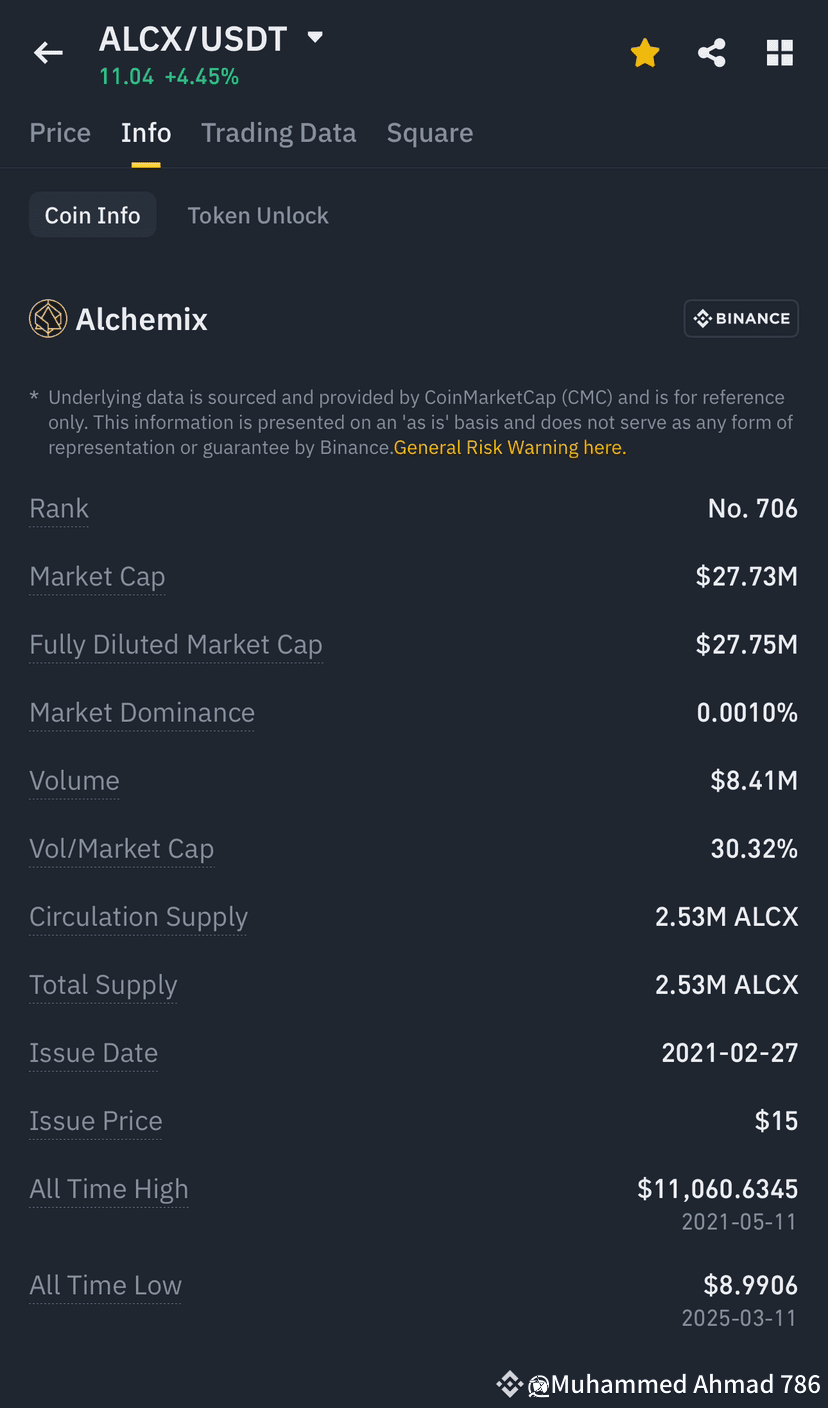The height and width of the screenshot is (1408, 828).
Task: Switch to the Price tab
Action: tap(60, 133)
